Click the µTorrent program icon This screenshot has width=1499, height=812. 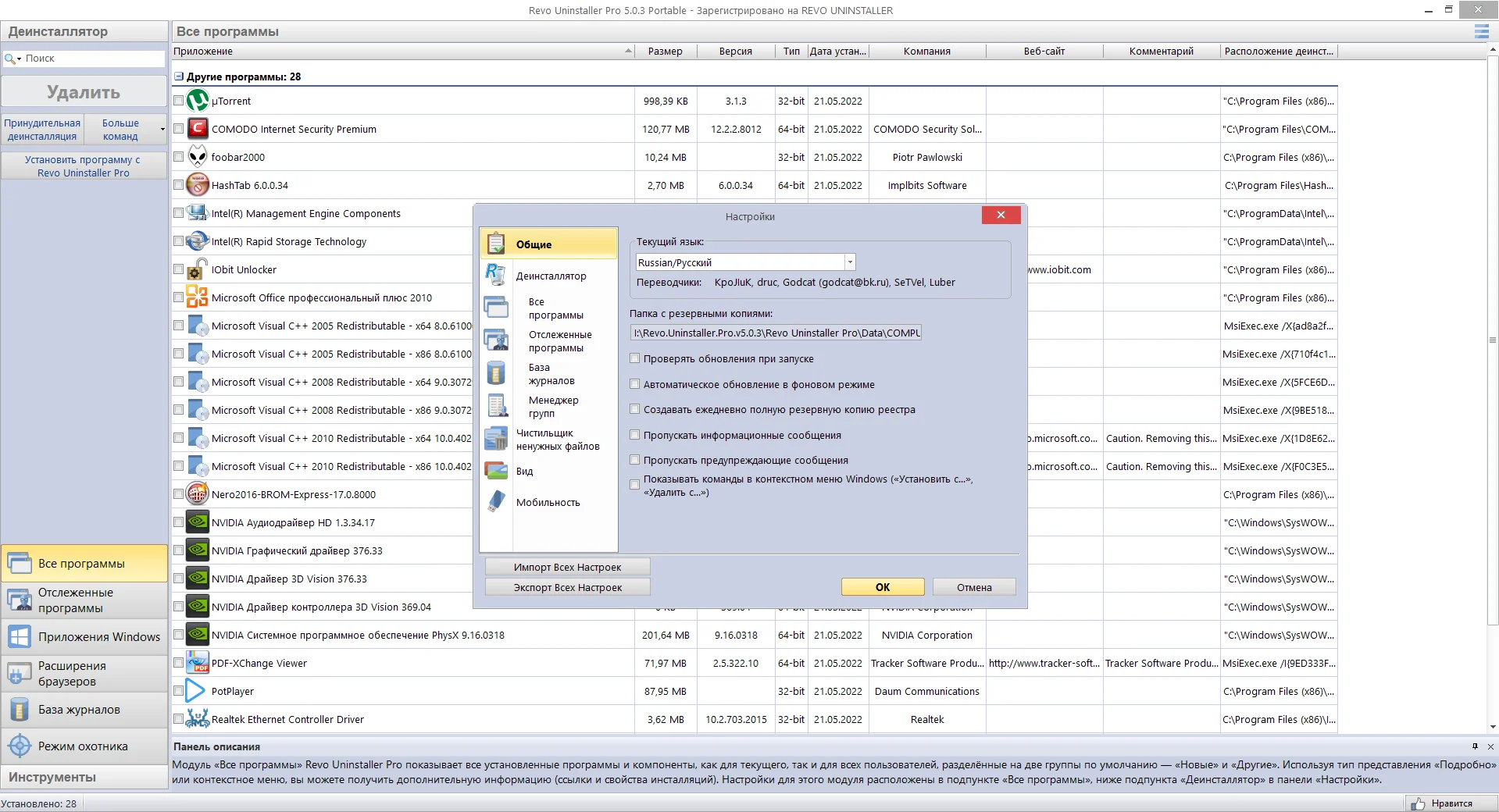(x=198, y=101)
